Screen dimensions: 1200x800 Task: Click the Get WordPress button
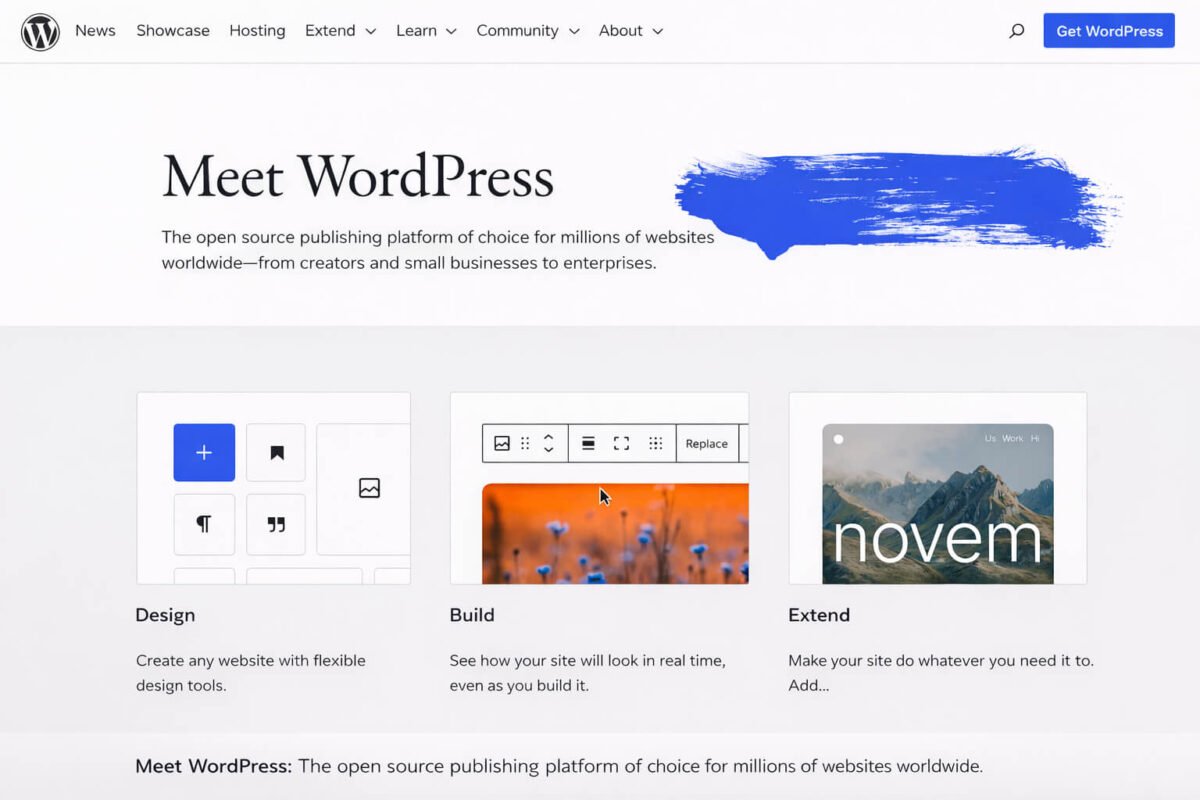[1109, 31]
